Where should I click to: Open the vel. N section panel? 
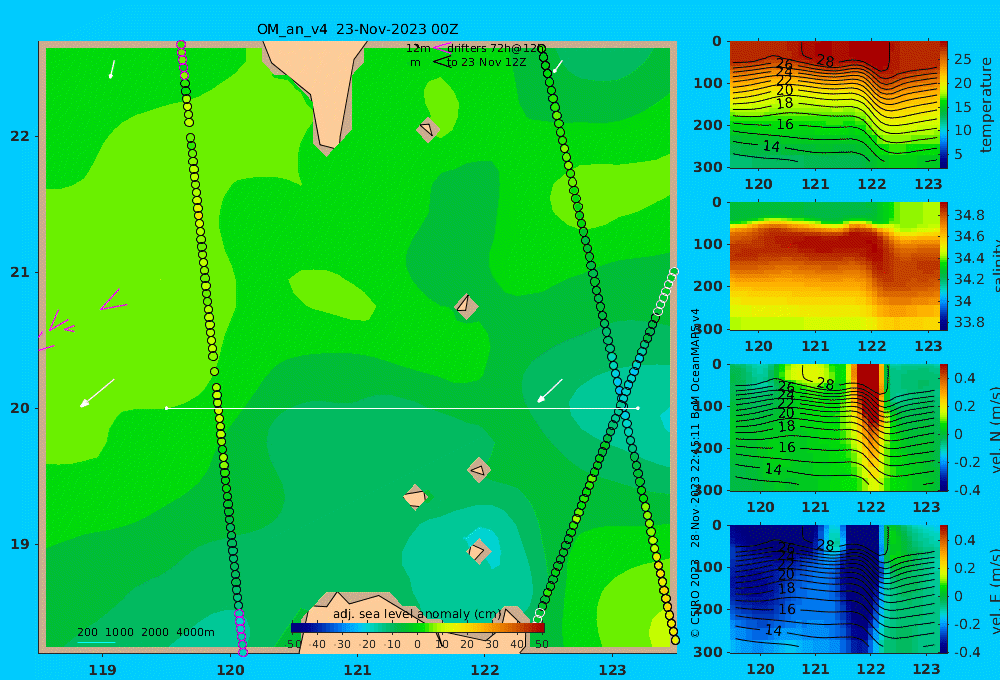834,427
